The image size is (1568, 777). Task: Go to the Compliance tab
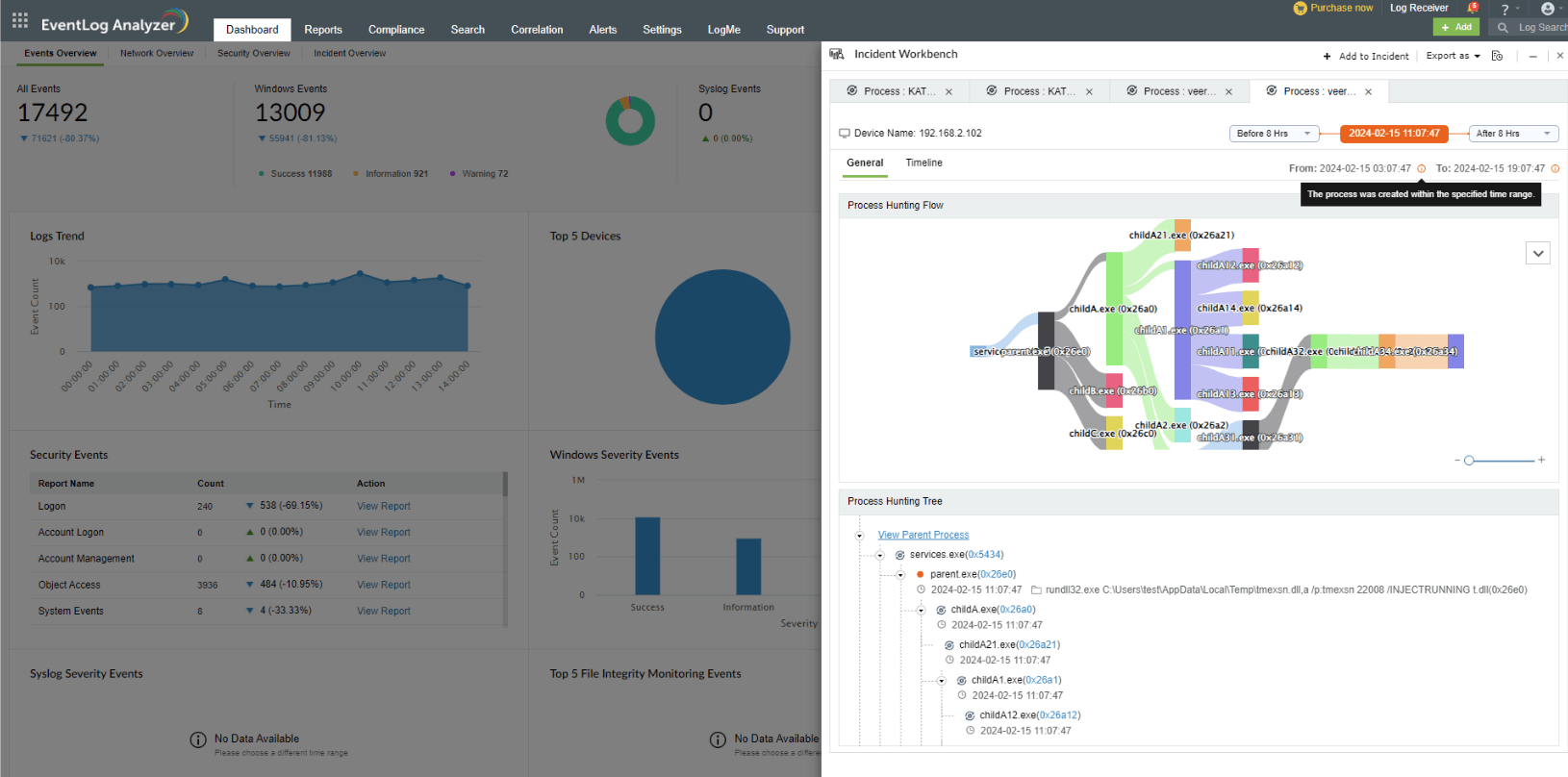396,30
